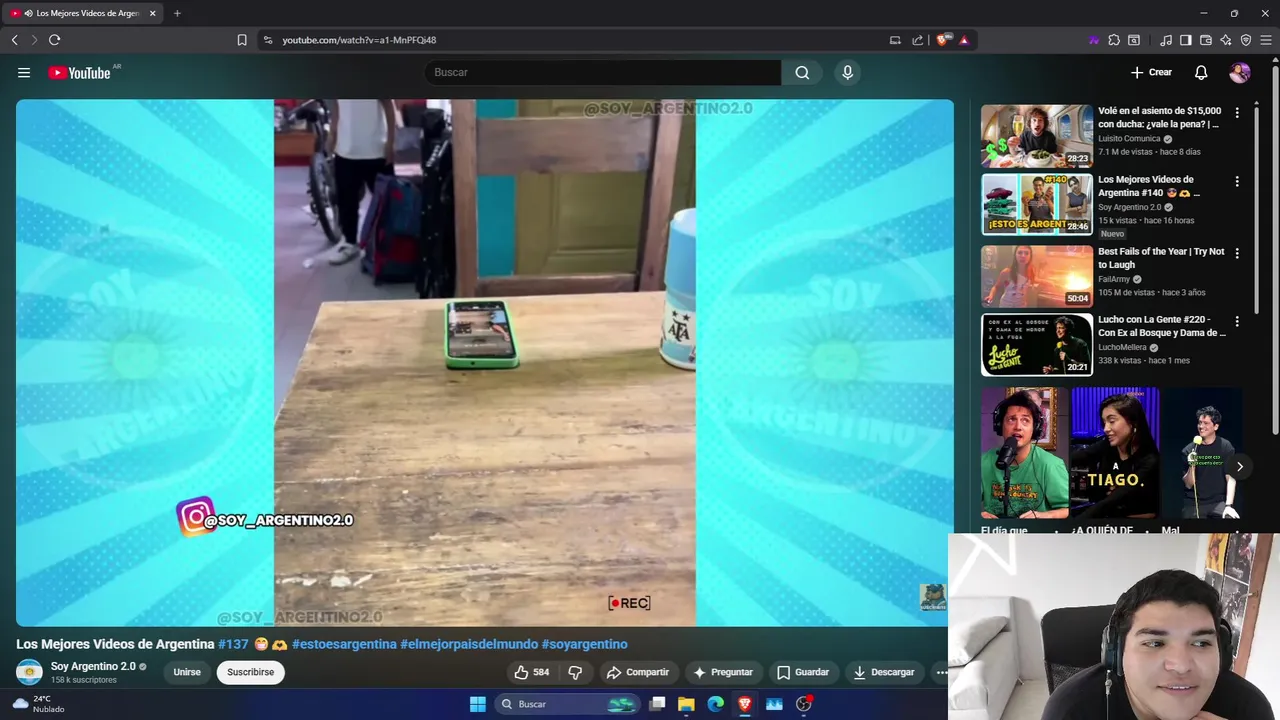The width and height of the screenshot is (1280, 720).
Task: Open options for Lucho con La Gente video
Action: [x=1237, y=322]
